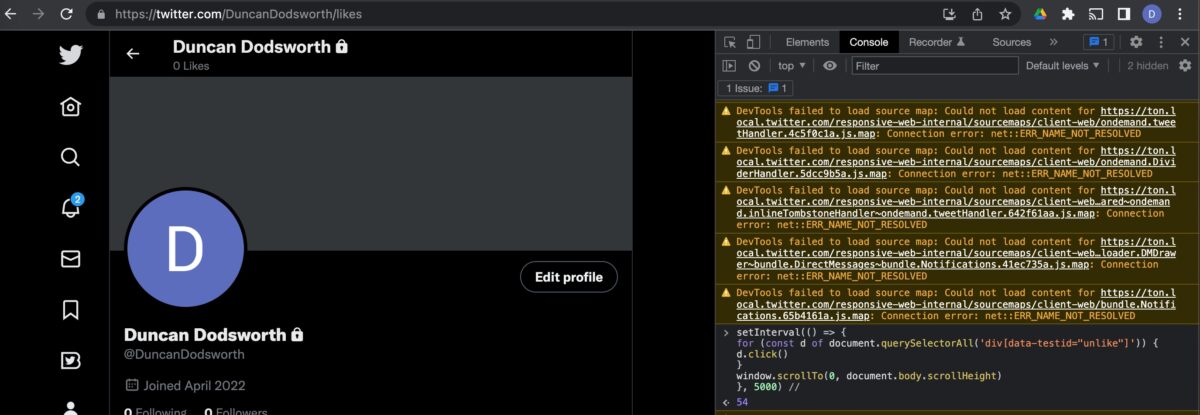Open DevTools settings gear in top tab bar
The width and height of the screenshot is (1200, 415).
pyautogui.click(x=1136, y=42)
